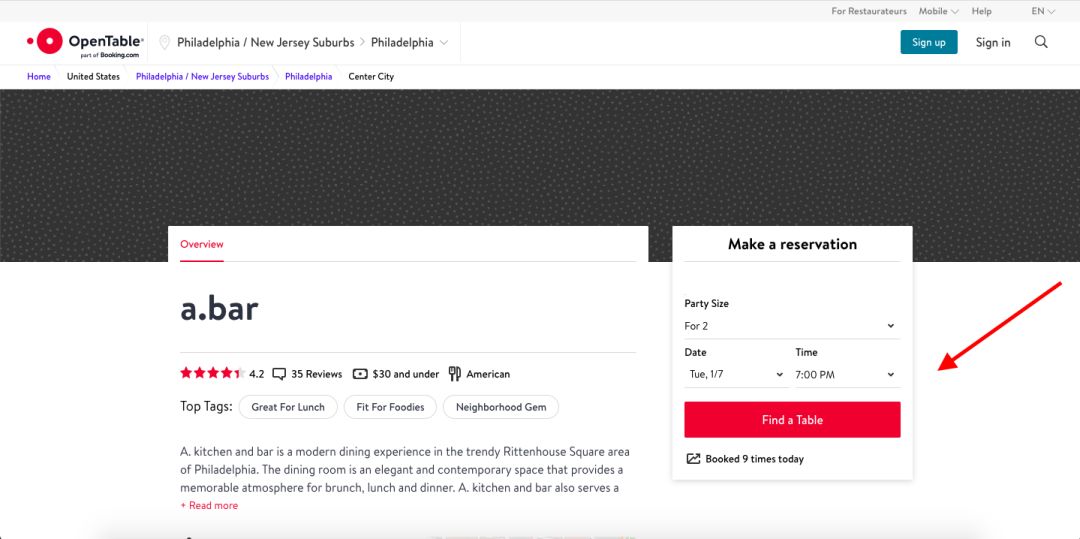Click the cuisine fork and knife icon
1080x539 pixels.
(455, 374)
